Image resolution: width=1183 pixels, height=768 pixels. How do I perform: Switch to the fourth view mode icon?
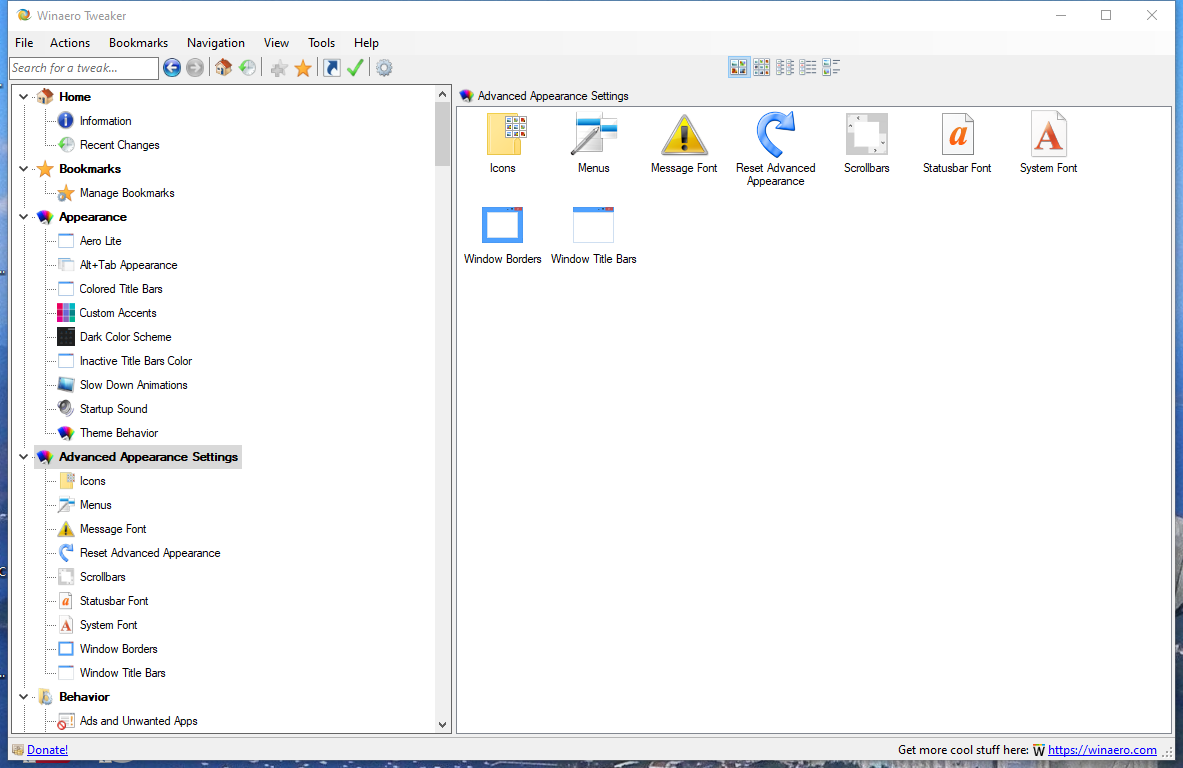click(x=807, y=67)
